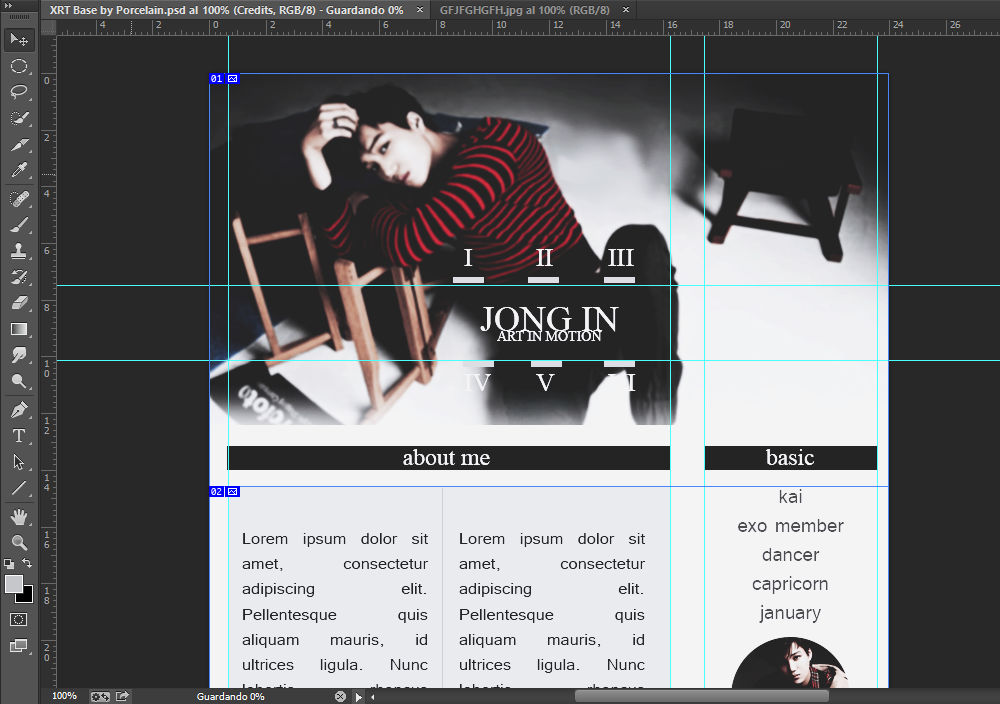Activate the Clone Stamp tool

pos(18,250)
